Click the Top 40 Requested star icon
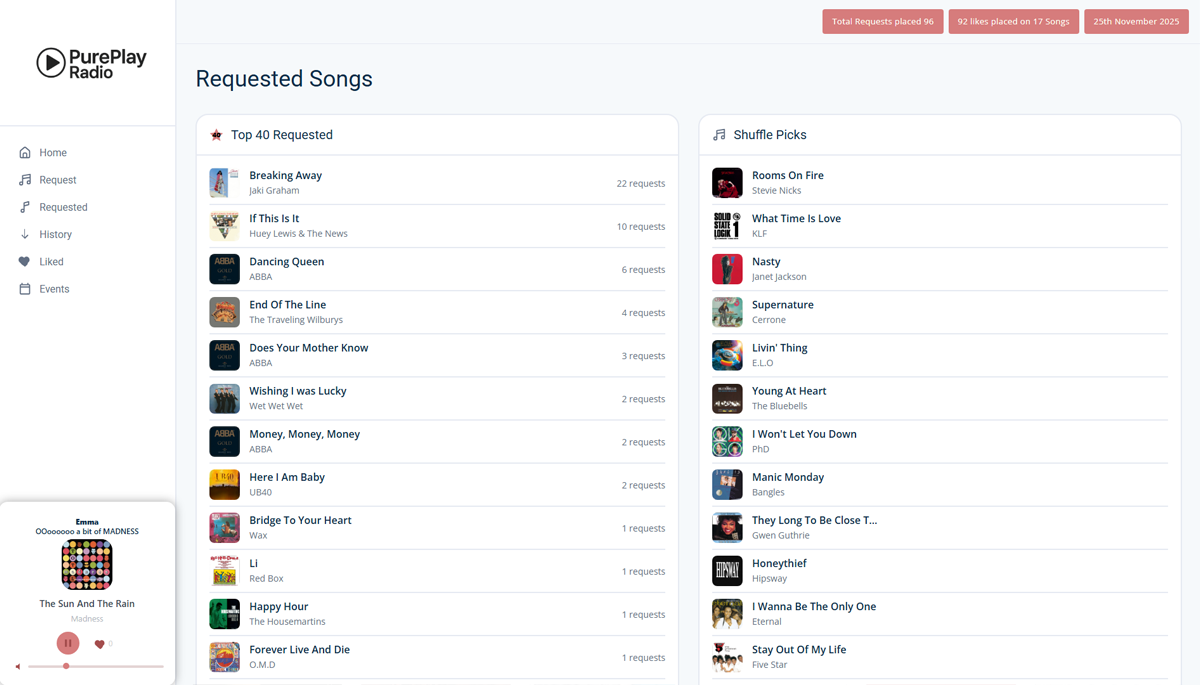This screenshot has height=685, width=1200. [x=216, y=135]
